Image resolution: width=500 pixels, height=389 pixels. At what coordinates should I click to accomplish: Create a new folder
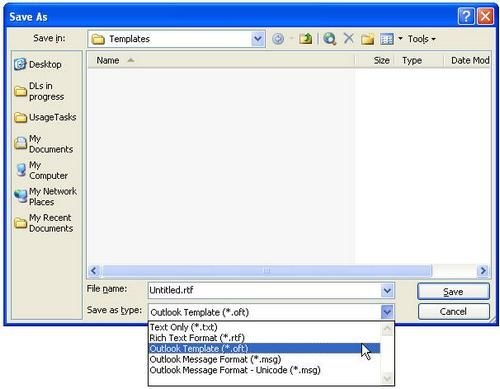coord(367,39)
